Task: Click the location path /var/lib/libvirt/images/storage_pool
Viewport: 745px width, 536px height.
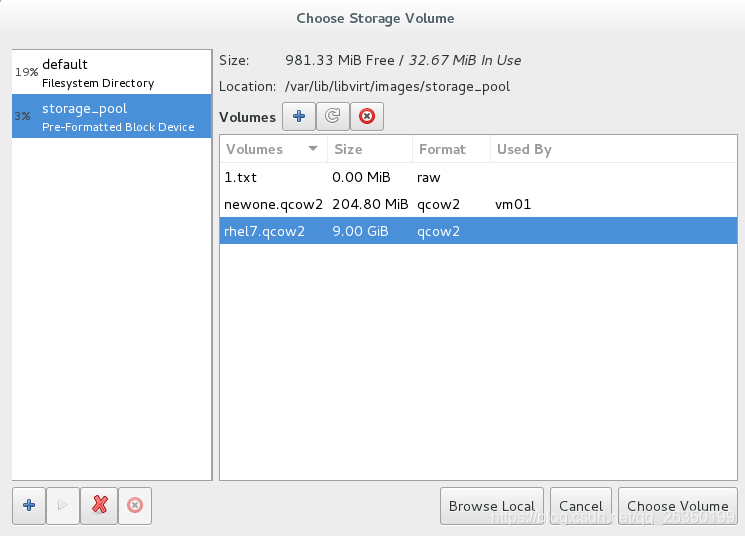Action: pyautogui.click(x=397, y=86)
